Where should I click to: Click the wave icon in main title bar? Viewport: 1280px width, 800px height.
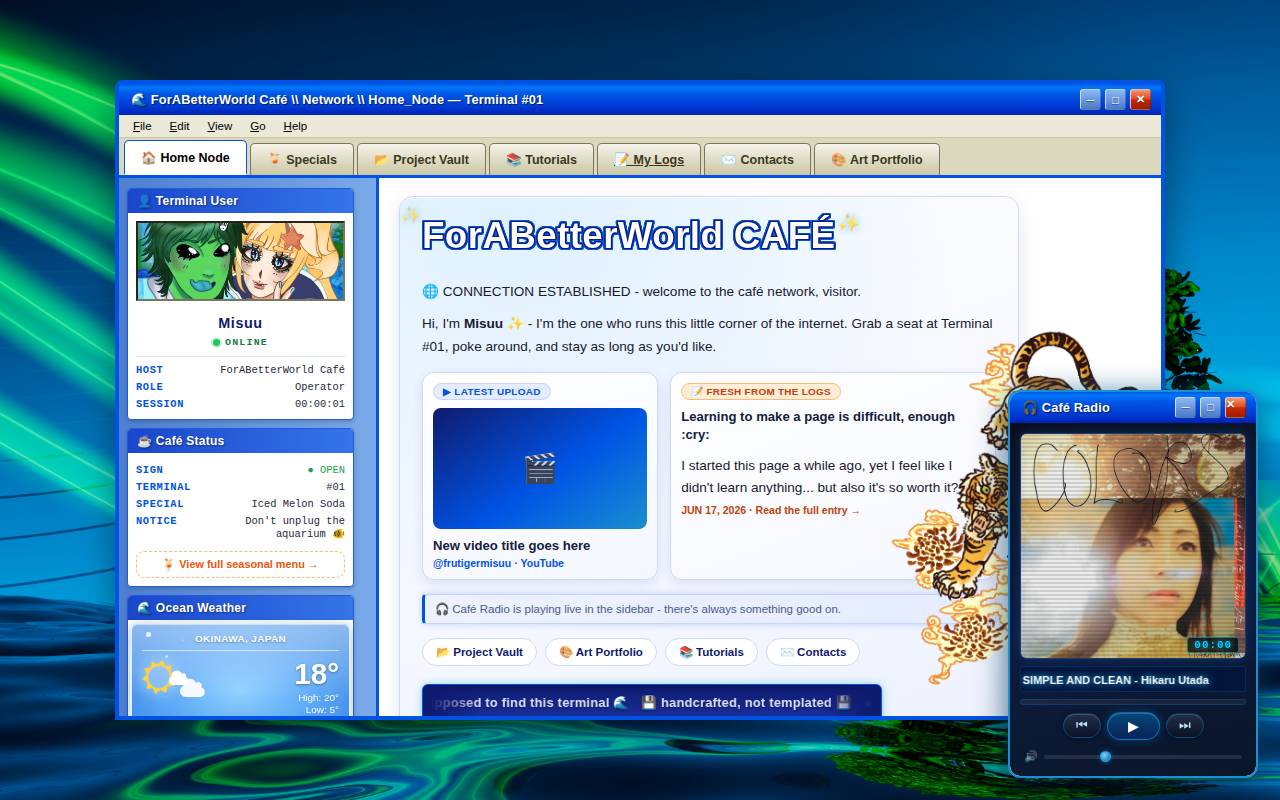coord(138,100)
